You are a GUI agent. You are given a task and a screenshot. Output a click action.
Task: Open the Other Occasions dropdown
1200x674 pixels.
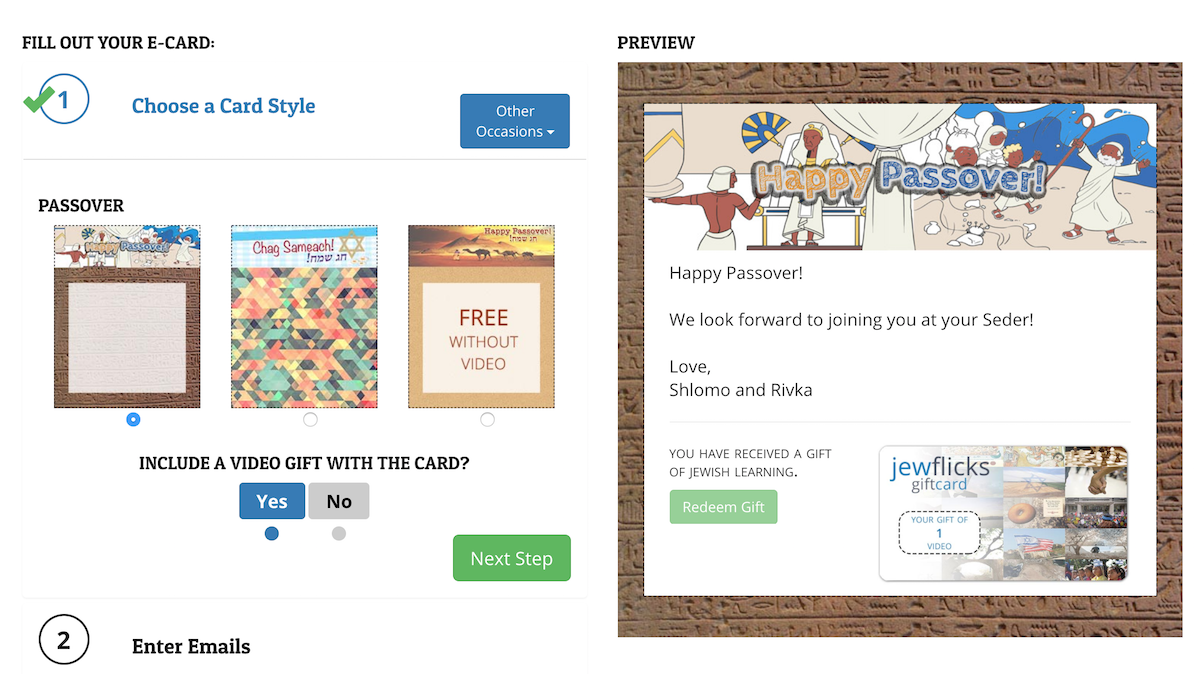(x=514, y=121)
